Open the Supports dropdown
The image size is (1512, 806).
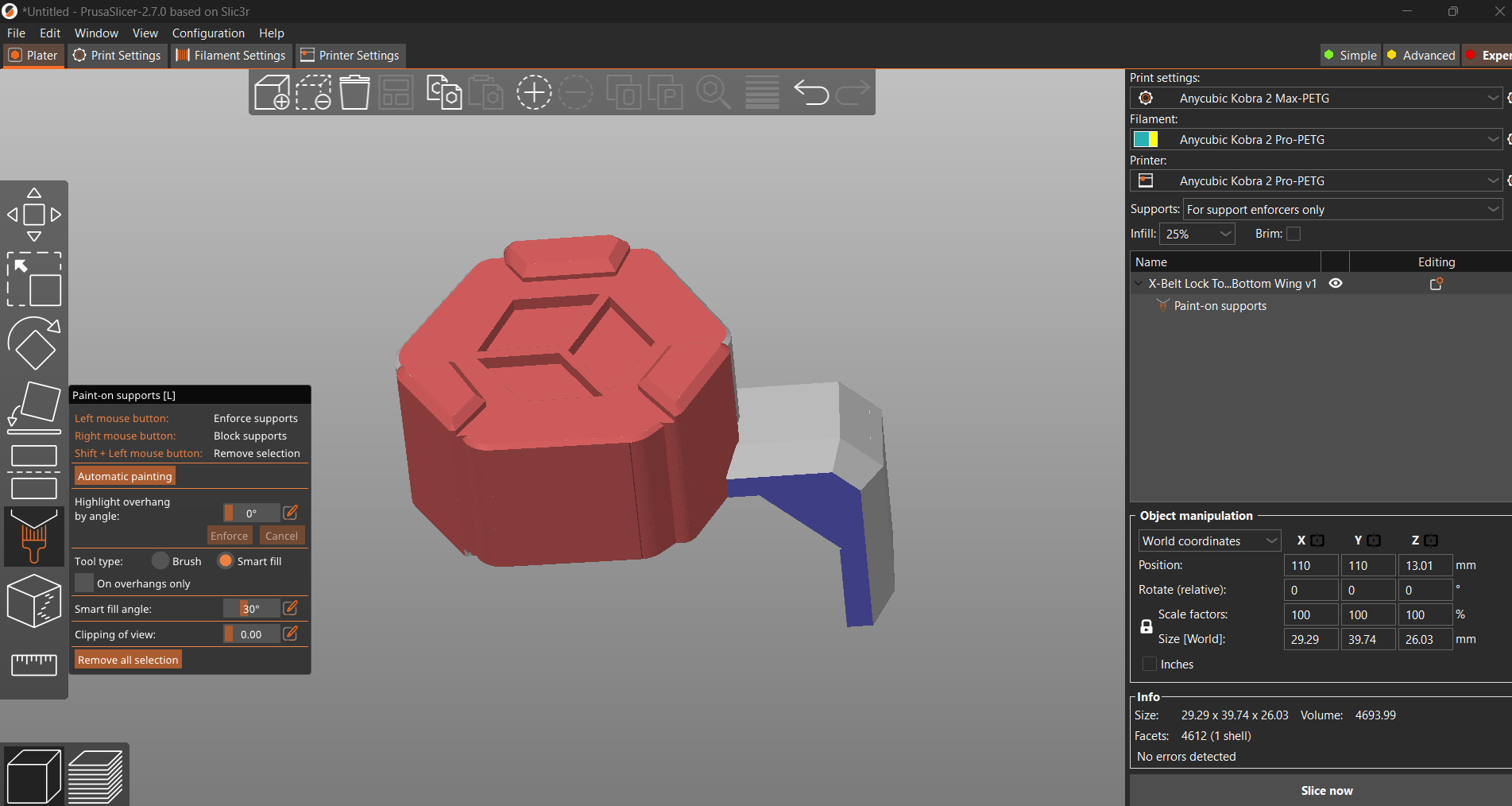click(1342, 210)
